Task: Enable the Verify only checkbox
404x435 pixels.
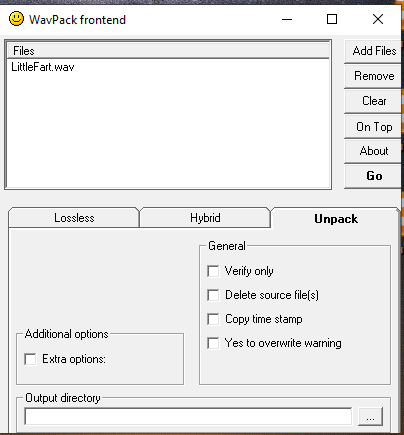Action: (213, 271)
